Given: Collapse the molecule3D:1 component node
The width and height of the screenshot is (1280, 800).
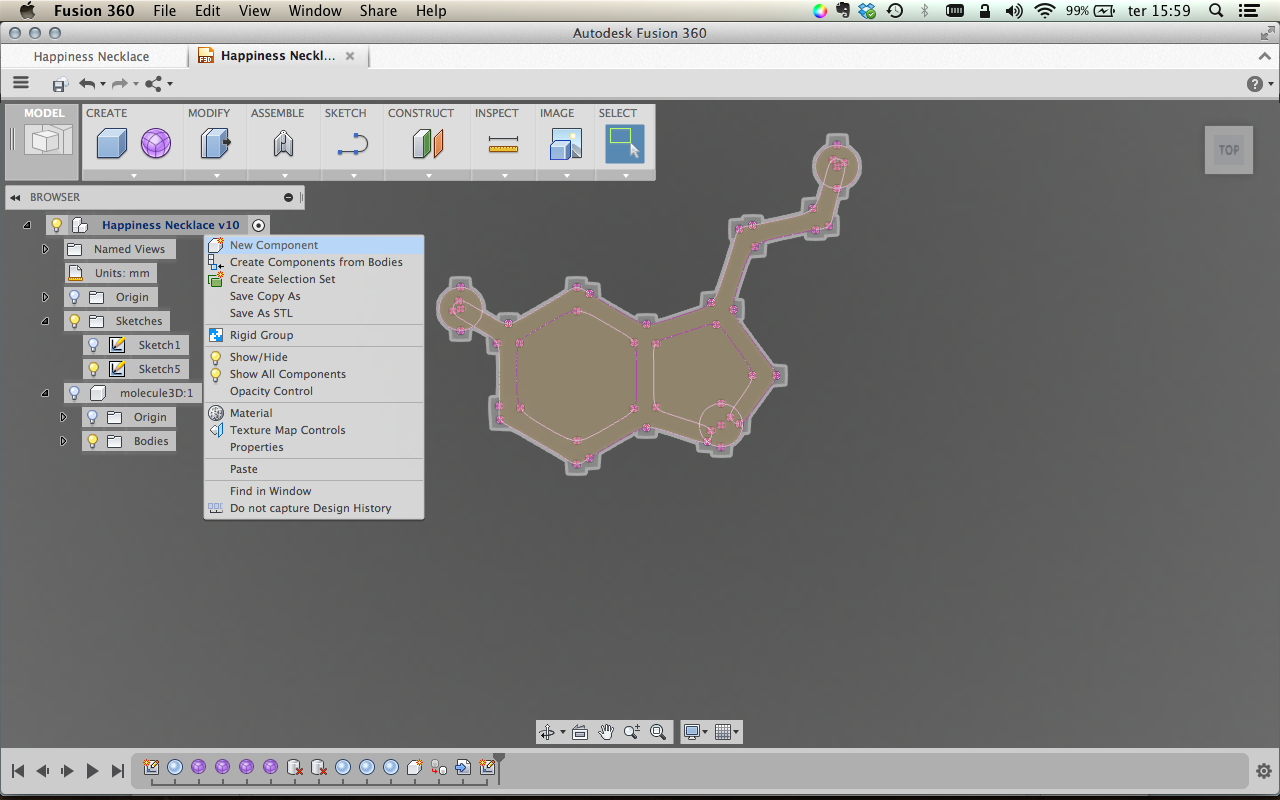Looking at the screenshot, I should pyautogui.click(x=45, y=393).
